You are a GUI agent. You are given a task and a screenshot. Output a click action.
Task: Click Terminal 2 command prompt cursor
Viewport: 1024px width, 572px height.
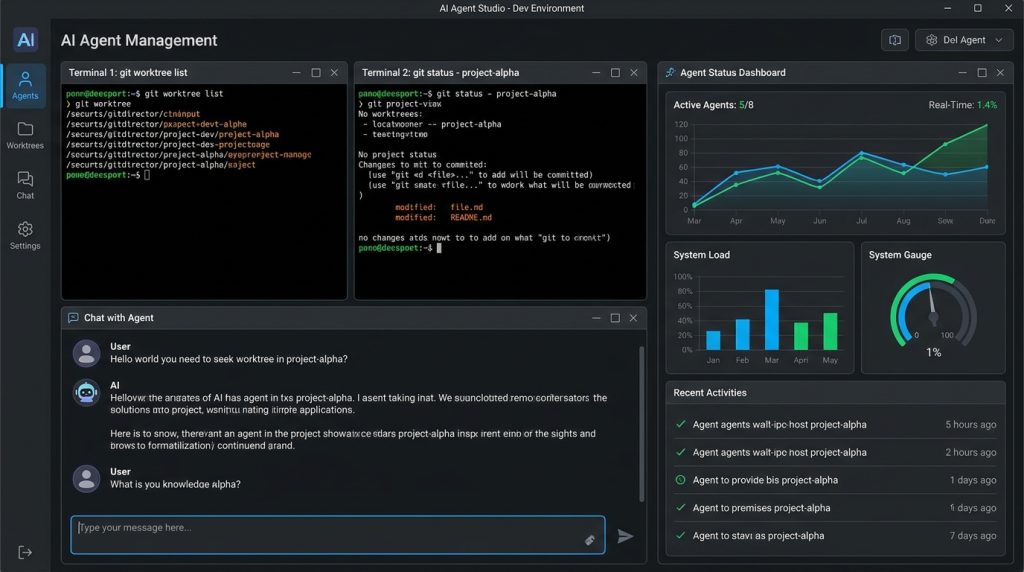pyautogui.click(x=440, y=248)
